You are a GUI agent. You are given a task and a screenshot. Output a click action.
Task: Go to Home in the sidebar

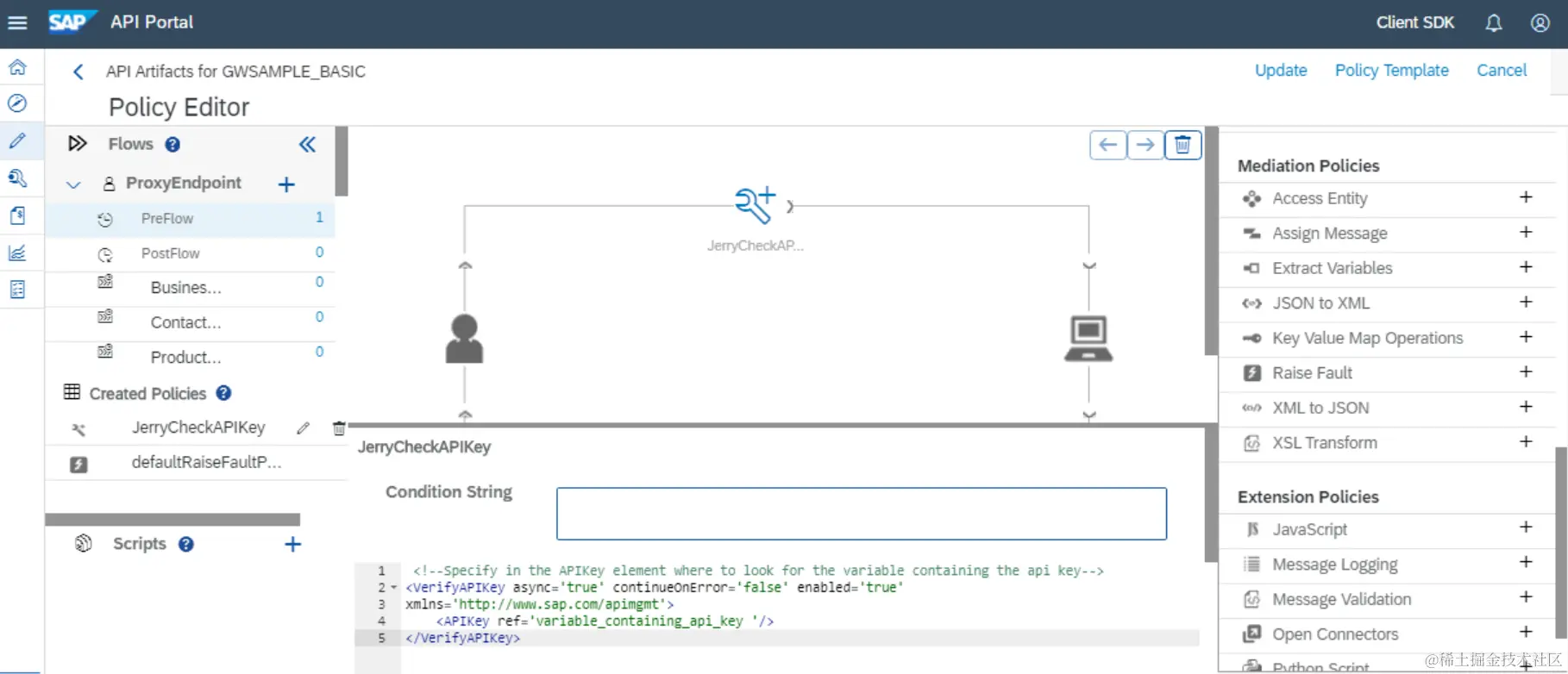click(17, 67)
